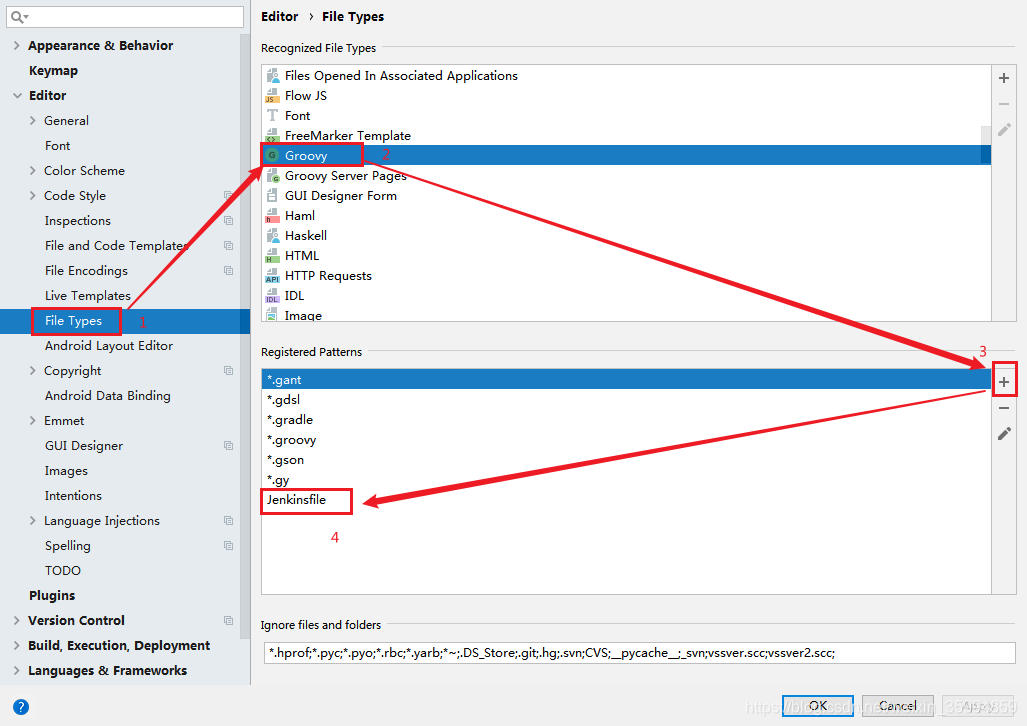Edit the selected recognized file type
This screenshot has width=1027, height=726.
pos(1003,130)
